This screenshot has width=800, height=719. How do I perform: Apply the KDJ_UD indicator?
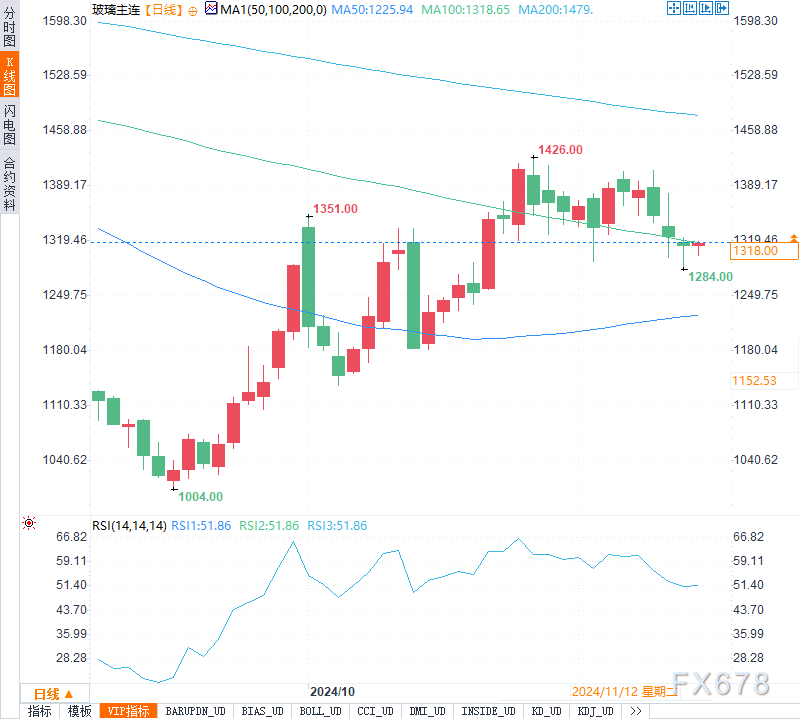click(x=593, y=711)
